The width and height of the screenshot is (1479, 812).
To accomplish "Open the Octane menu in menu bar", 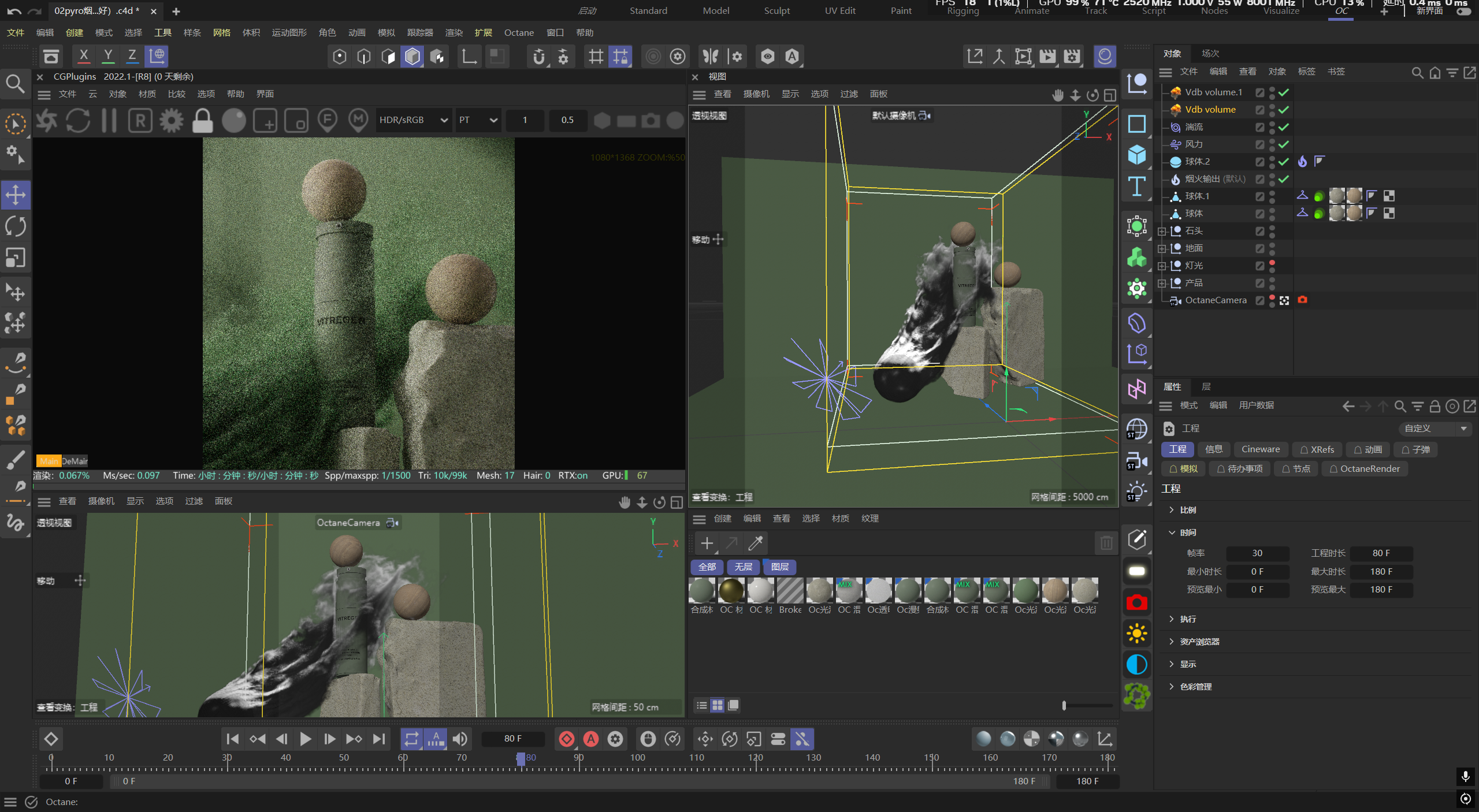I will (518, 33).
